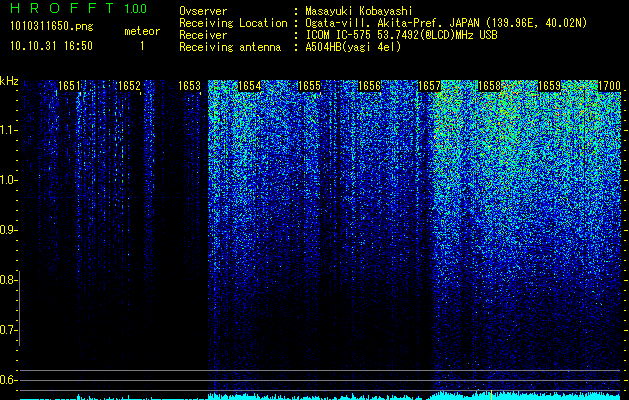Click the meteor count value 1

click(x=142, y=46)
